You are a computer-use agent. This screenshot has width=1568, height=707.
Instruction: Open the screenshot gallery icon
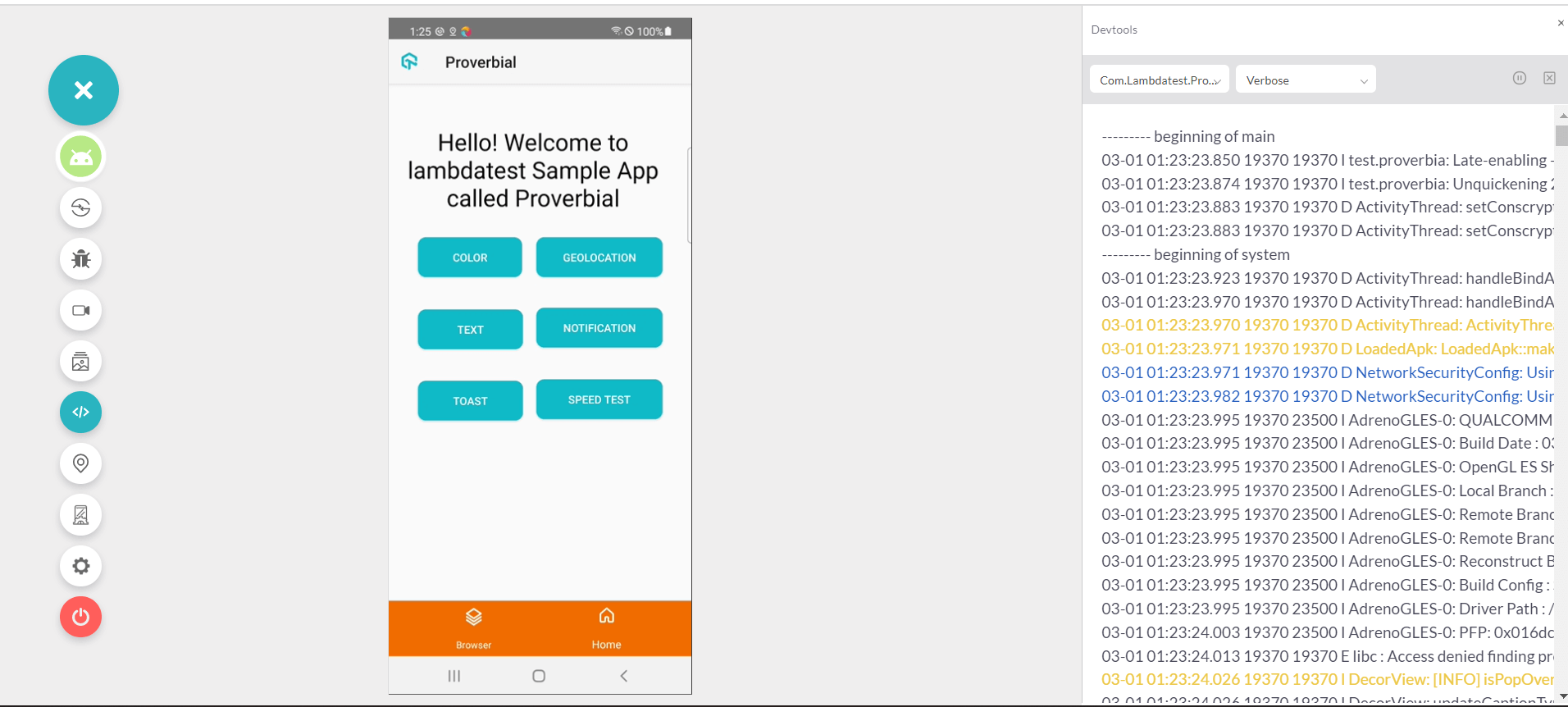coord(80,362)
